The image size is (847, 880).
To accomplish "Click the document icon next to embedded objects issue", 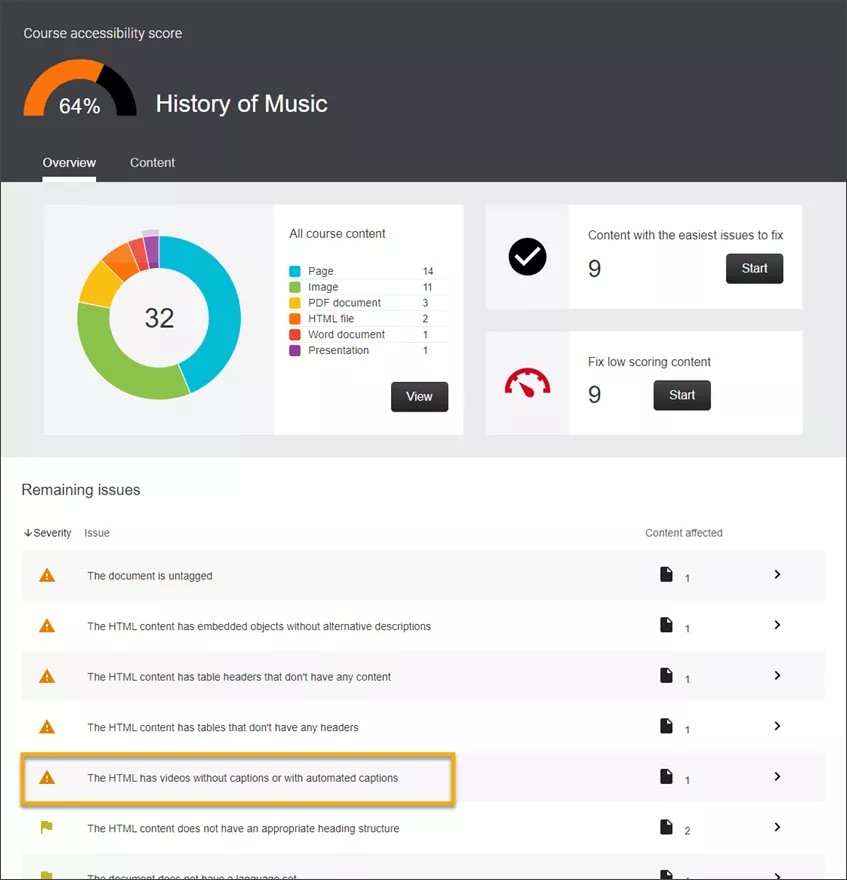I will click(x=667, y=625).
